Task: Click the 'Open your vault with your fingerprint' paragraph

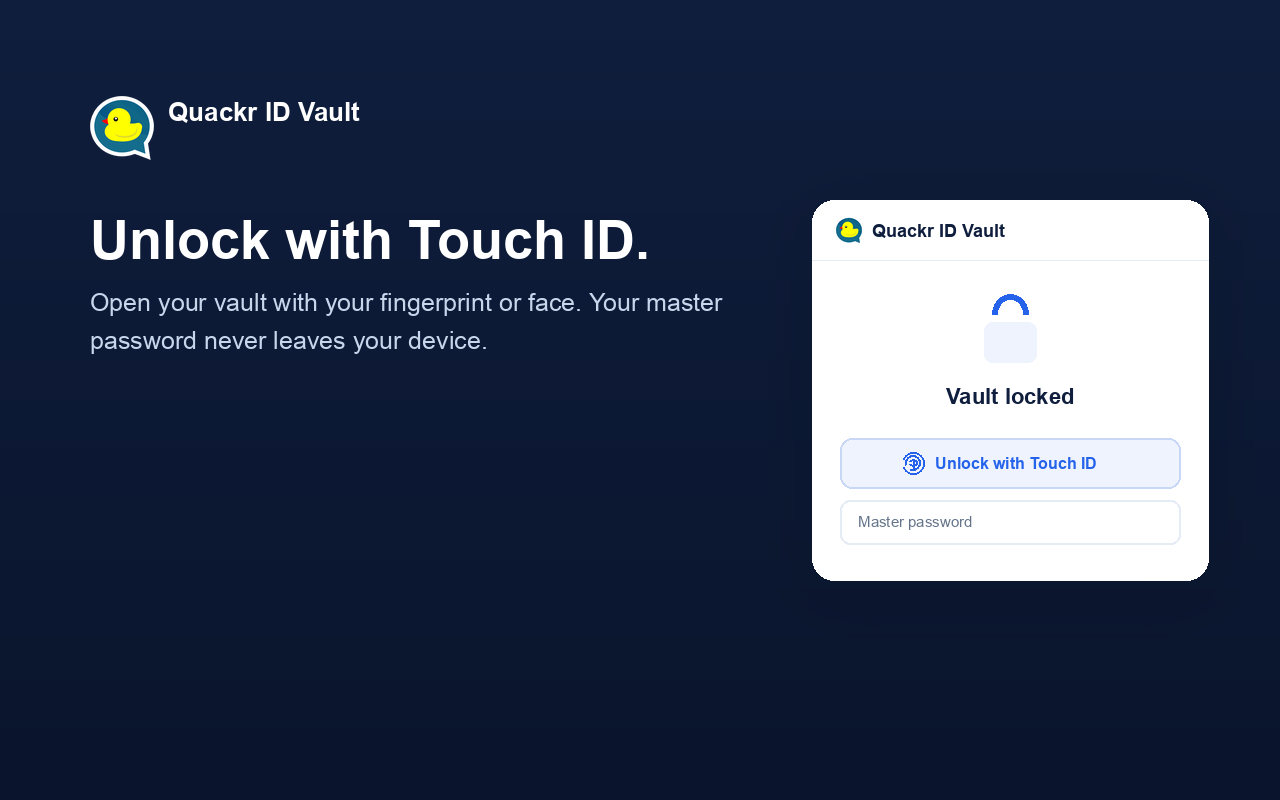Action: (406, 321)
